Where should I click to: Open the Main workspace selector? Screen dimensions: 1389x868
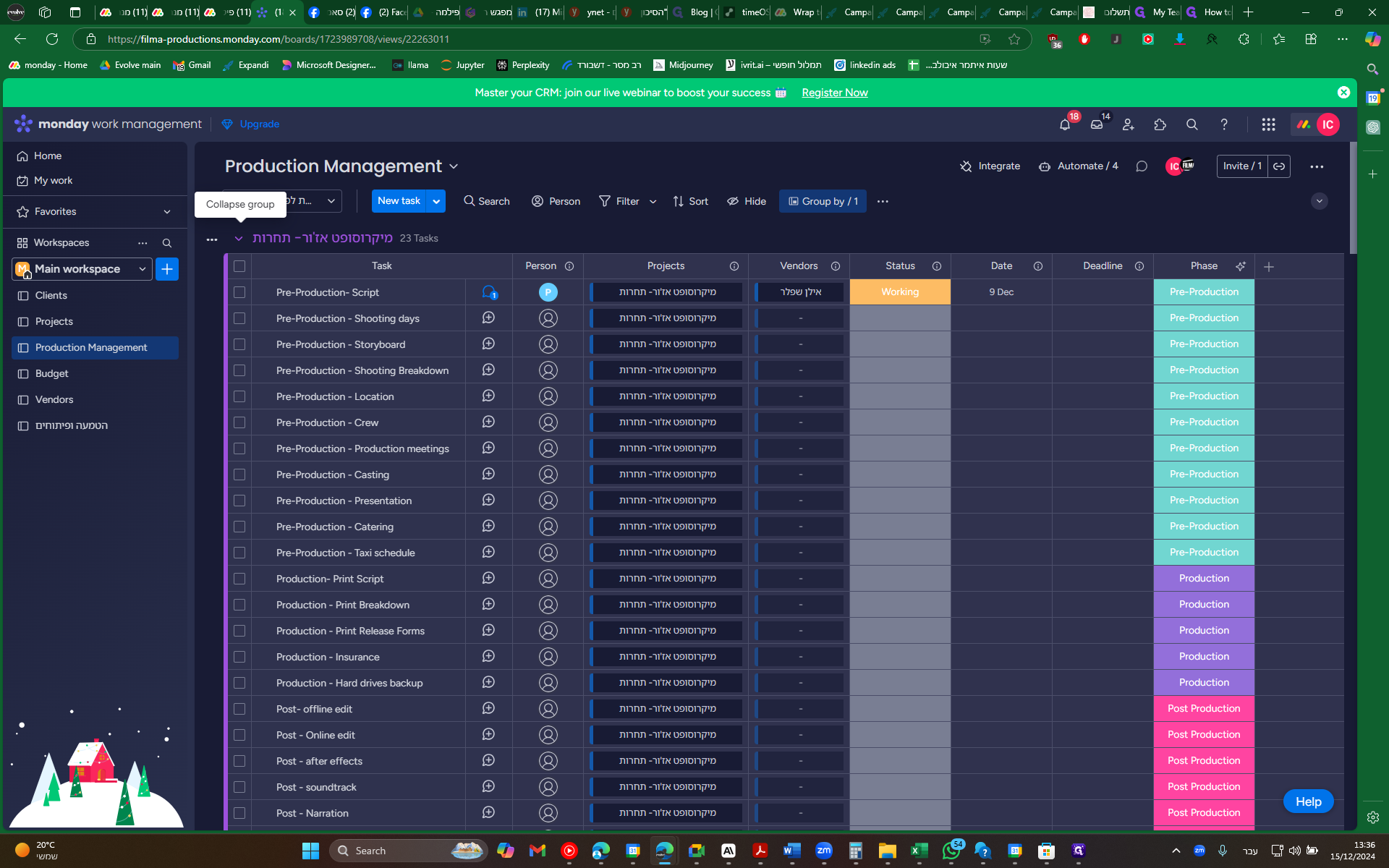point(82,269)
